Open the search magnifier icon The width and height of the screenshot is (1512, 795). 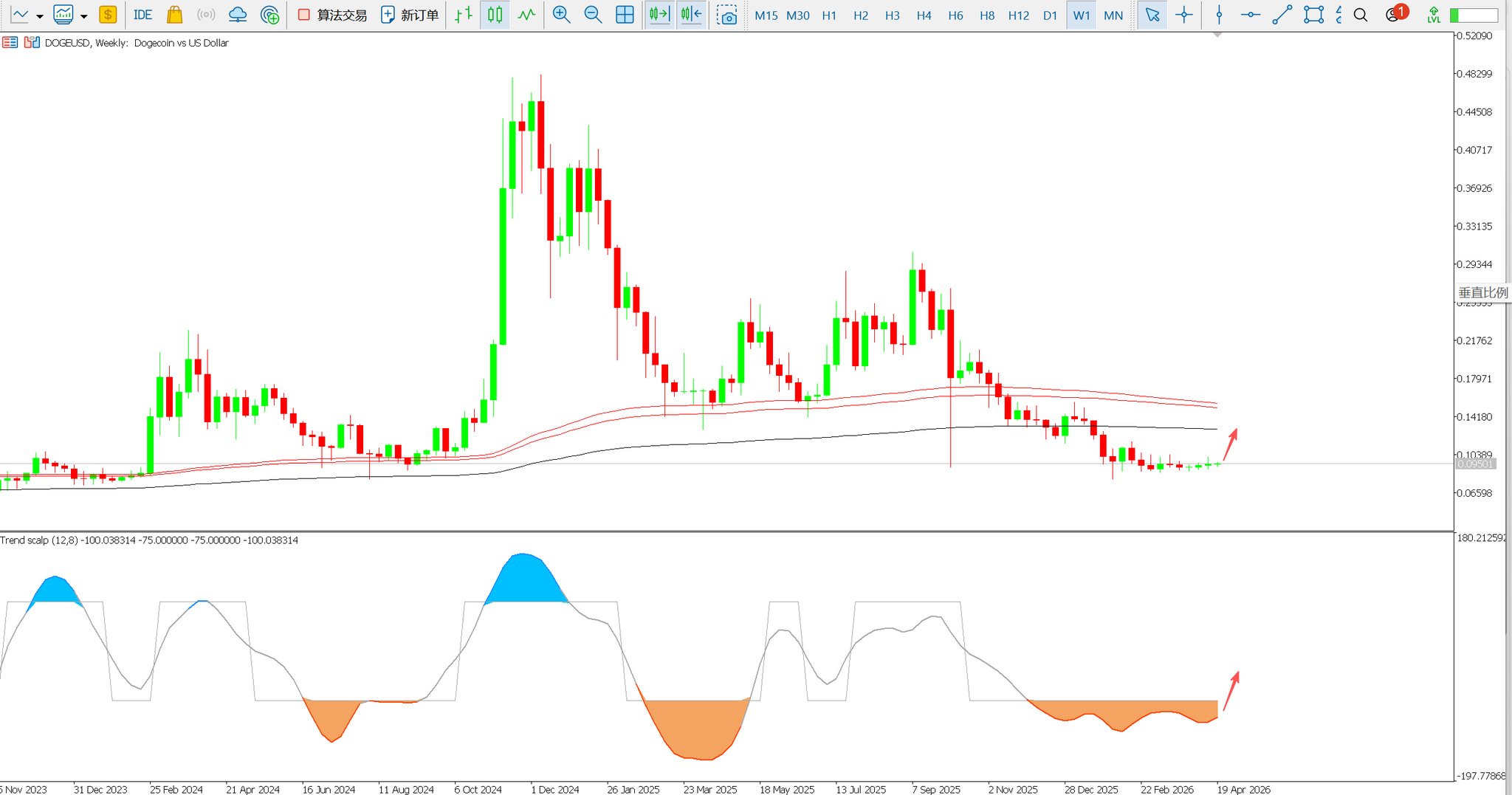coord(1361,15)
